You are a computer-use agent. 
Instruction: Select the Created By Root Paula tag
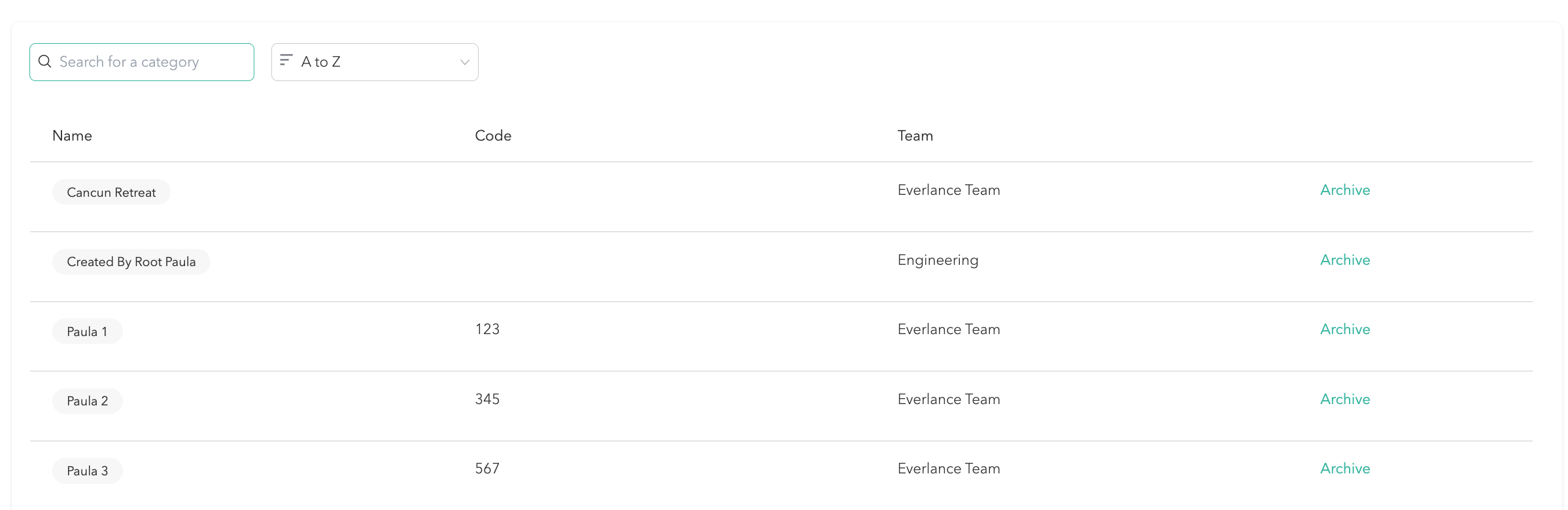click(x=131, y=262)
